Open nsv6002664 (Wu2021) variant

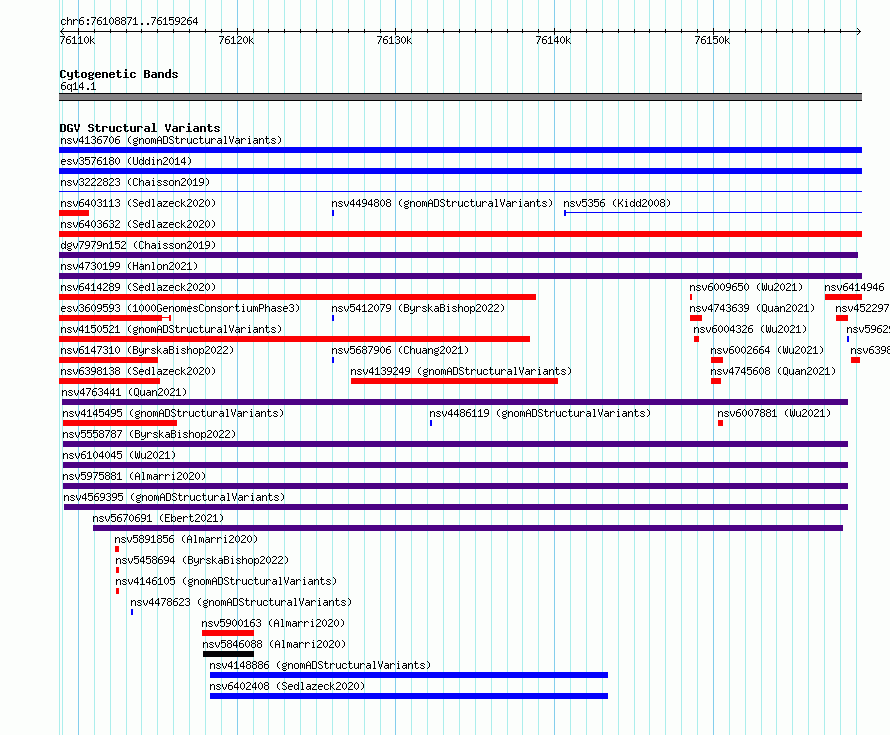pos(767,350)
